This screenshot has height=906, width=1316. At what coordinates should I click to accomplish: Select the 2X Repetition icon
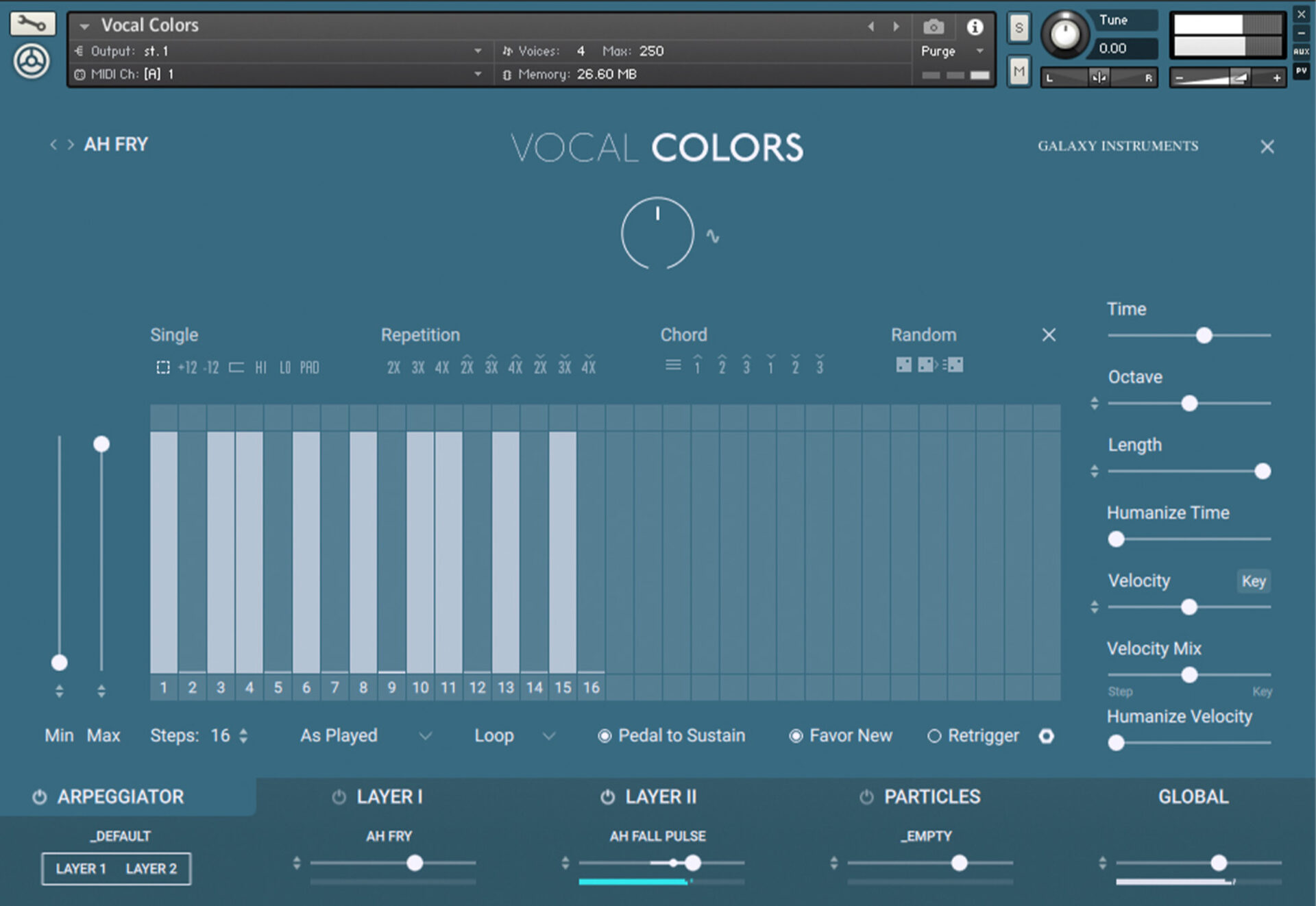click(393, 367)
